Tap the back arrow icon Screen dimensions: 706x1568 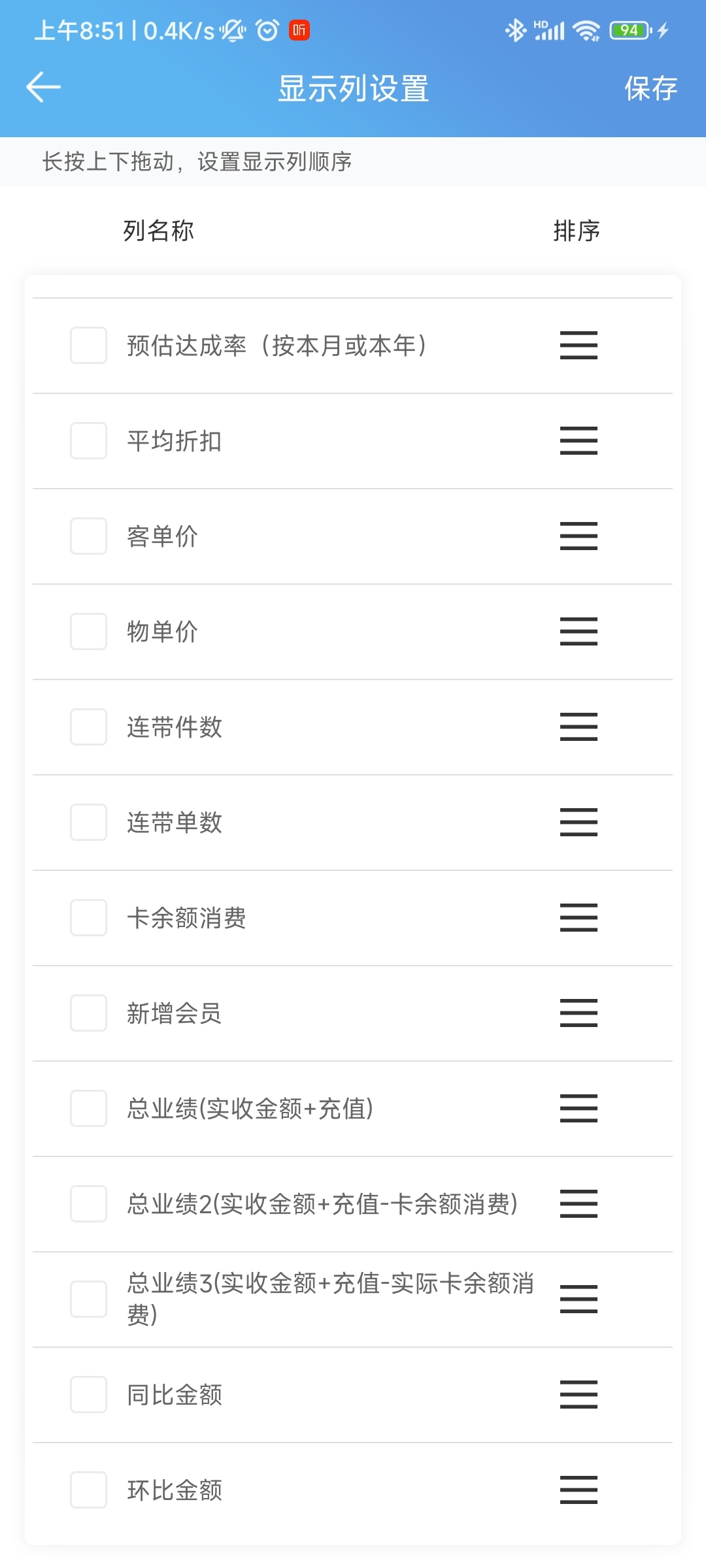tap(43, 88)
